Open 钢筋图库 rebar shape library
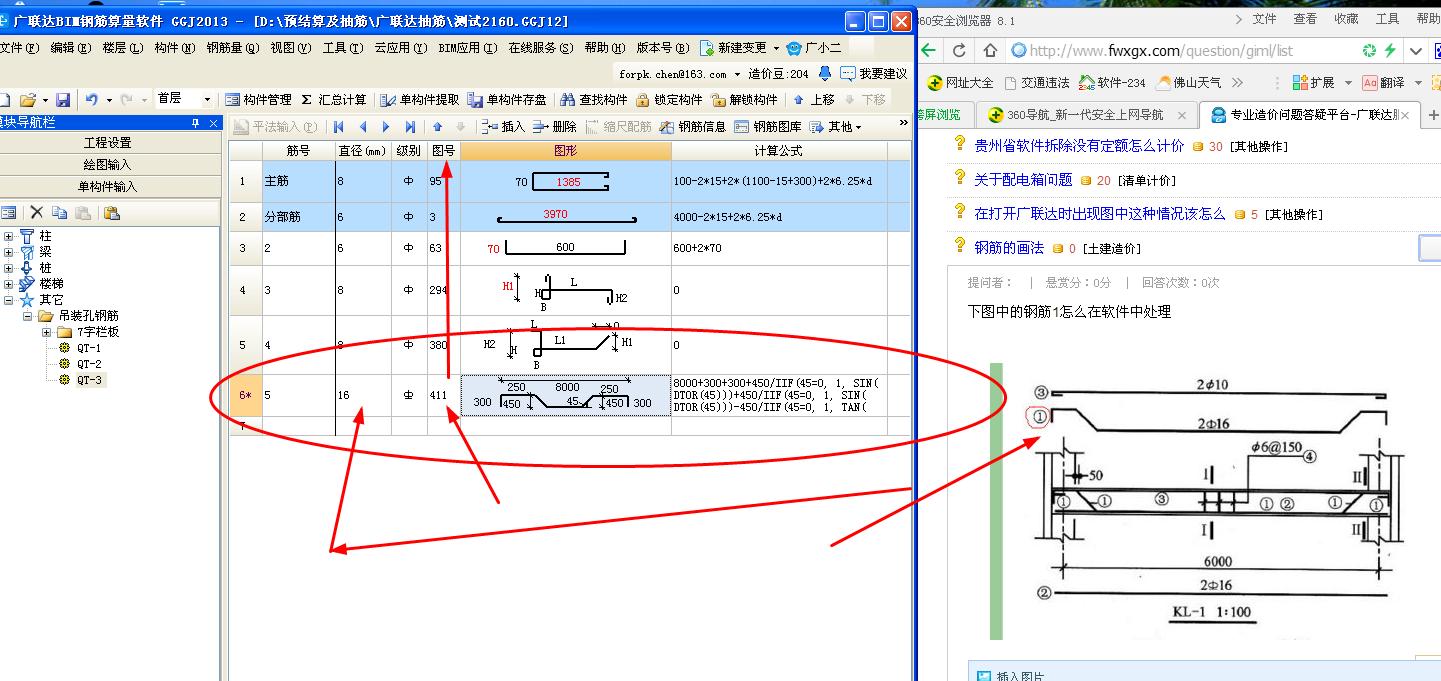The width and height of the screenshot is (1441, 681). click(768, 127)
